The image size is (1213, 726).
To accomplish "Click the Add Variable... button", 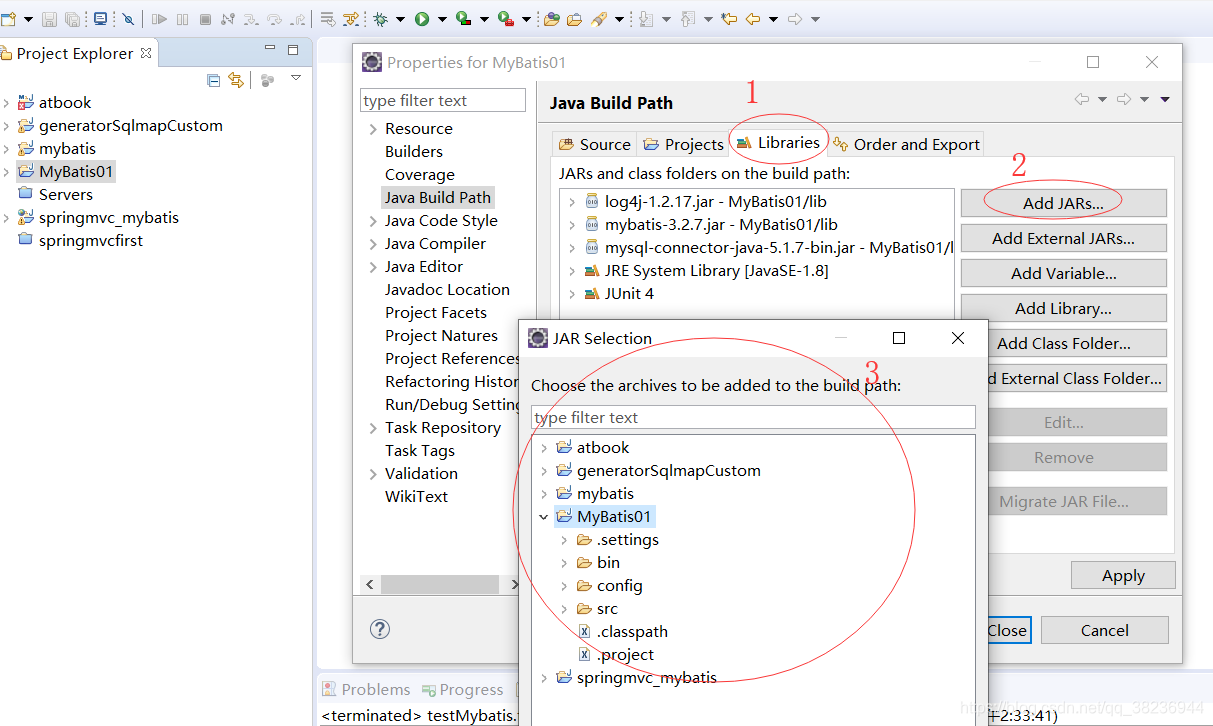I will [1063, 273].
